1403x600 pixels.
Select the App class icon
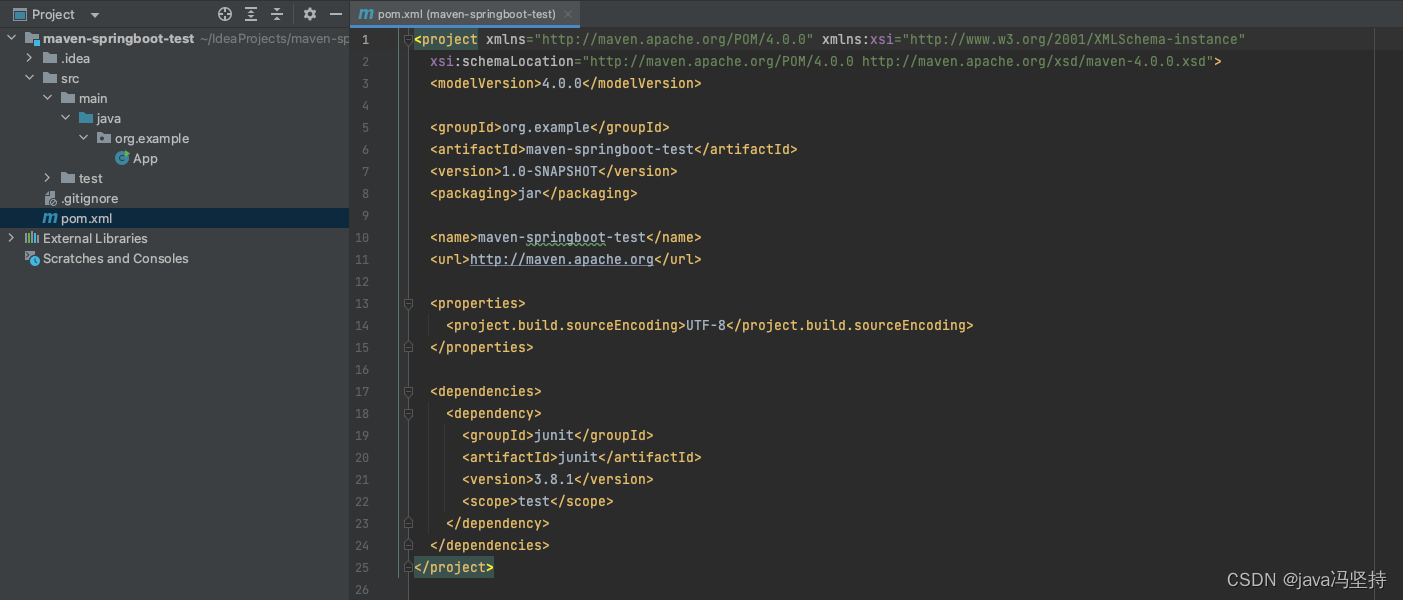(x=122, y=158)
